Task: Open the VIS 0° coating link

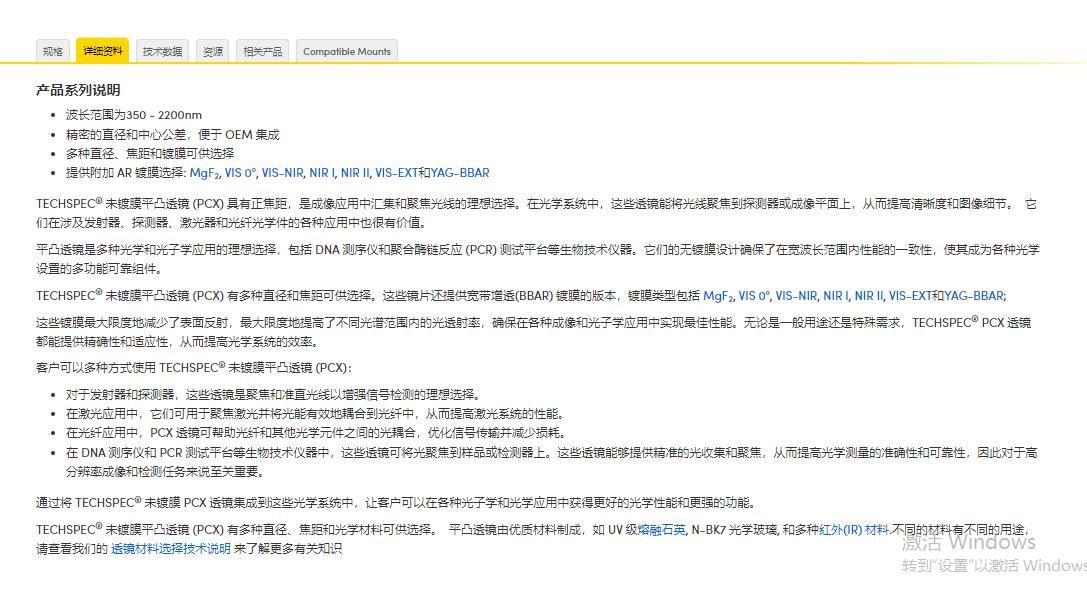Action: point(239,172)
